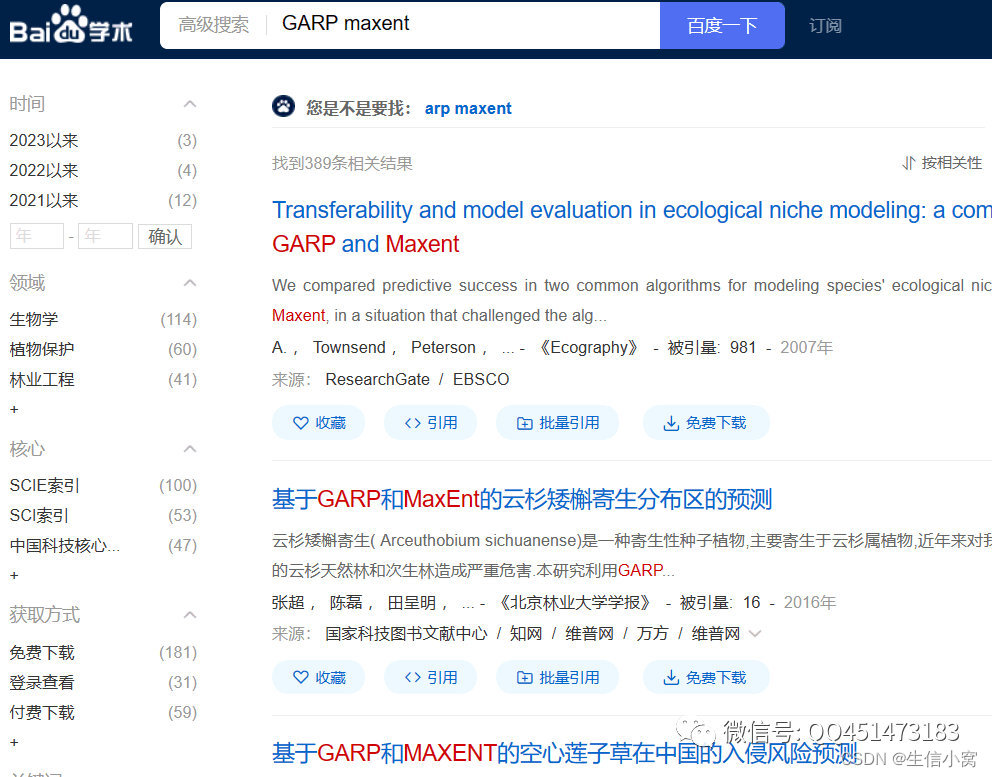The height and width of the screenshot is (777, 992).
Task: Open 高级搜索 advanced search
Action: (x=213, y=25)
